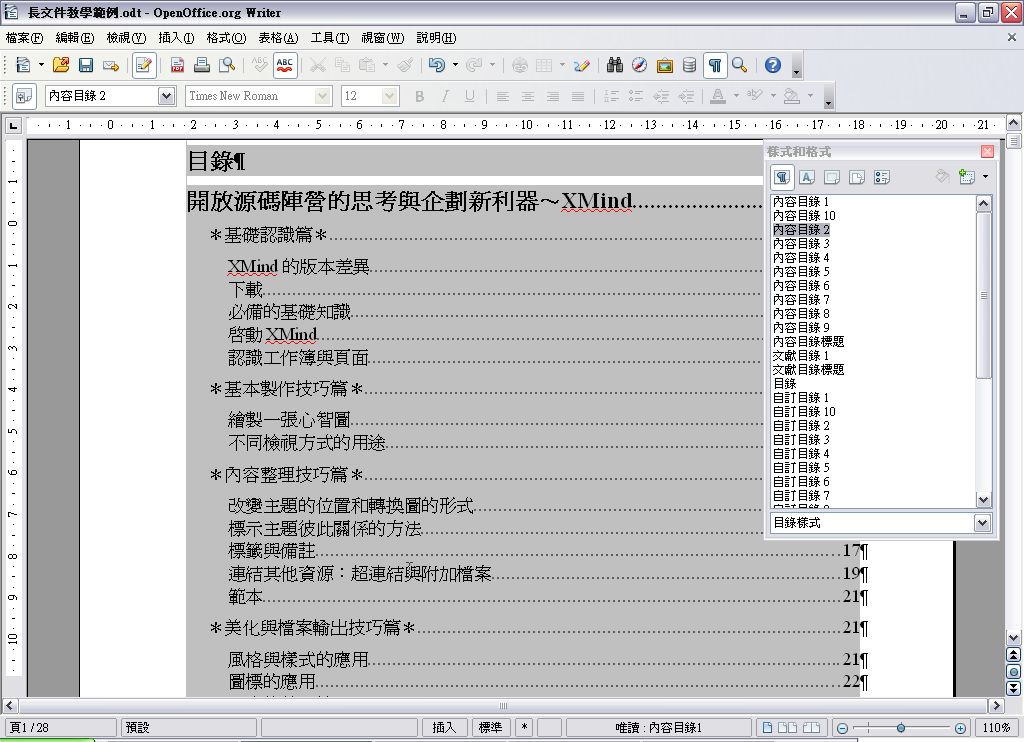Open the Gallery icon
The image size is (1024, 742).
pos(665,65)
